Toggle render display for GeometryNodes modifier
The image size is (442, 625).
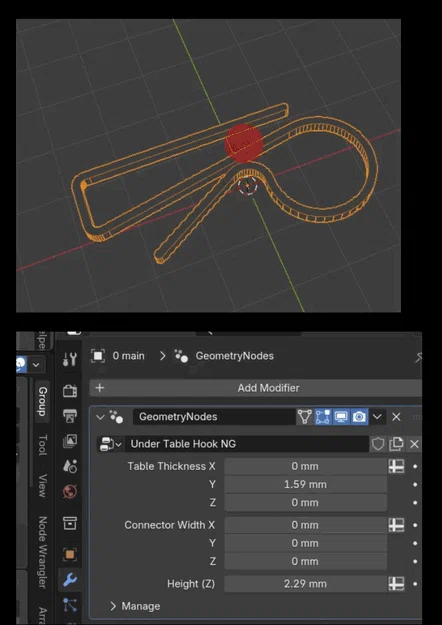pos(359,417)
